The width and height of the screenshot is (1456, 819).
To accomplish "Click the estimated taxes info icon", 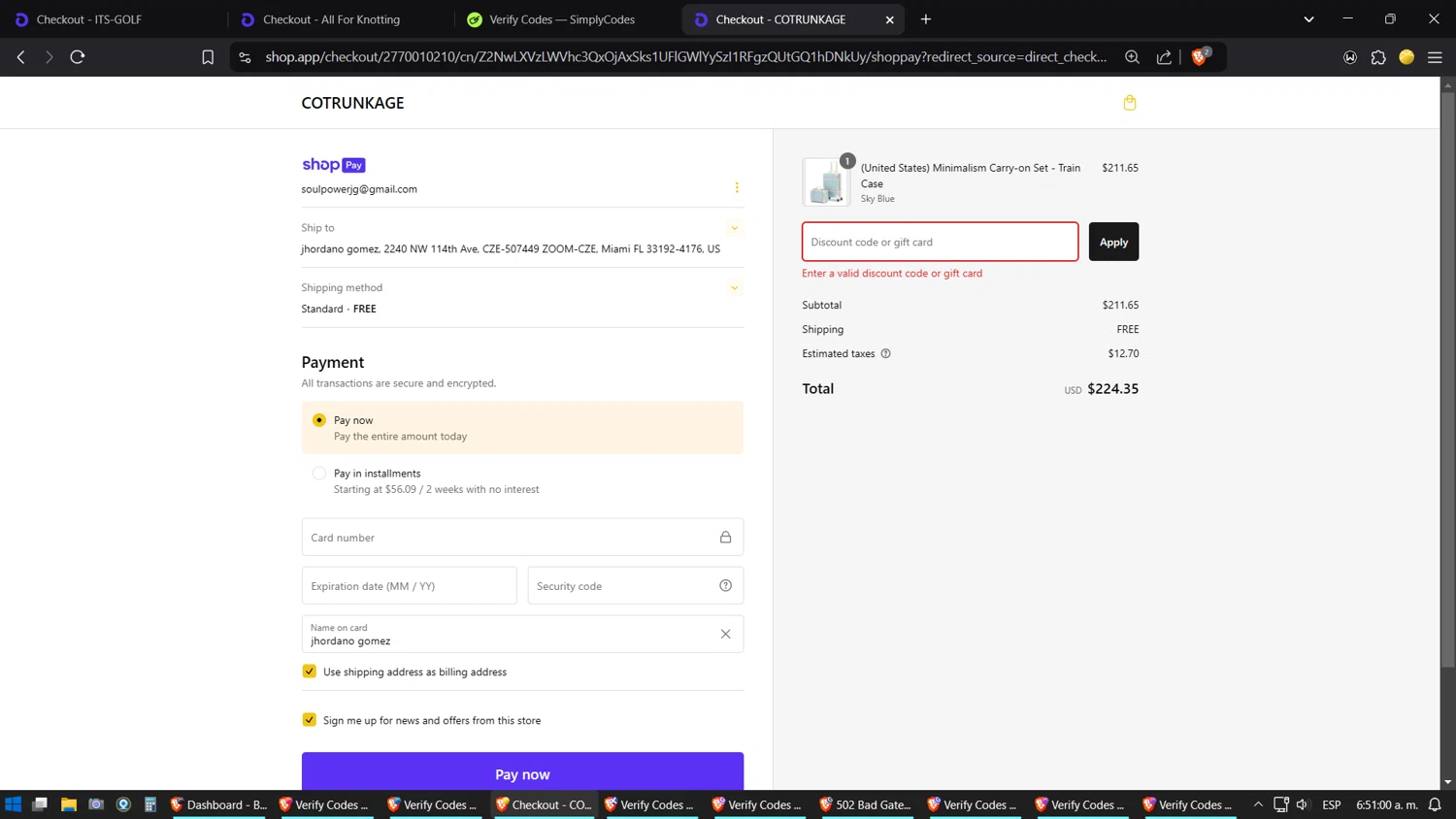I will coord(885,353).
